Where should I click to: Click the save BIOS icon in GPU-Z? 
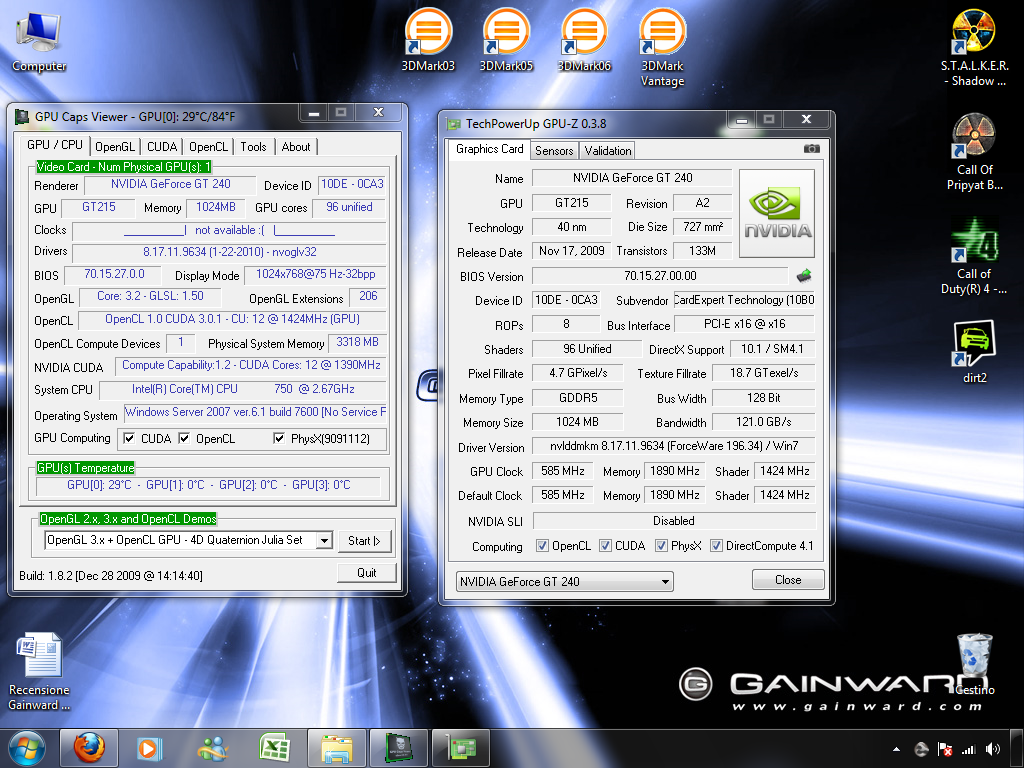[804, 276]
